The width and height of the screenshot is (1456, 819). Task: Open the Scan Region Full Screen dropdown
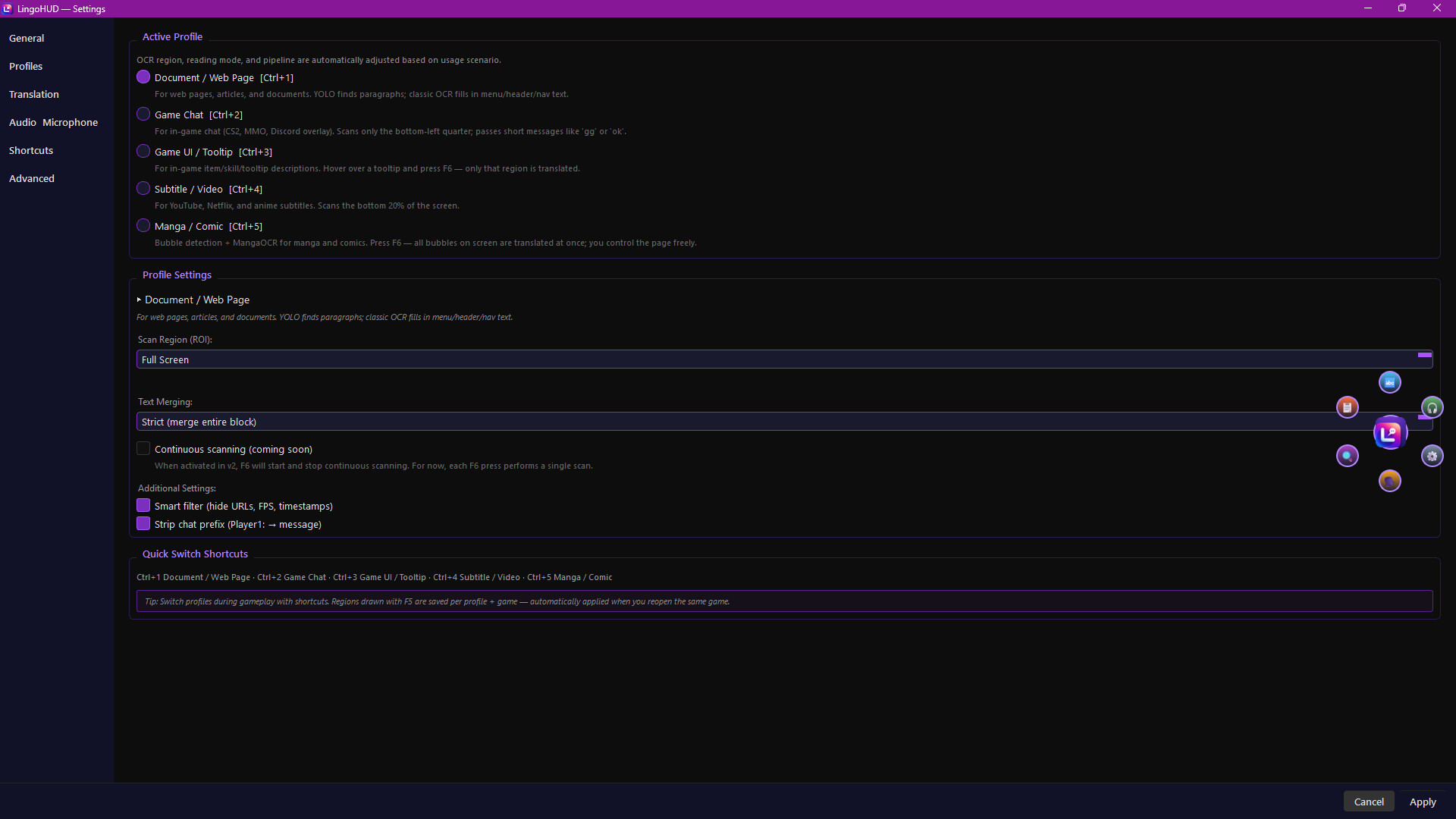(x=784, y=359)
